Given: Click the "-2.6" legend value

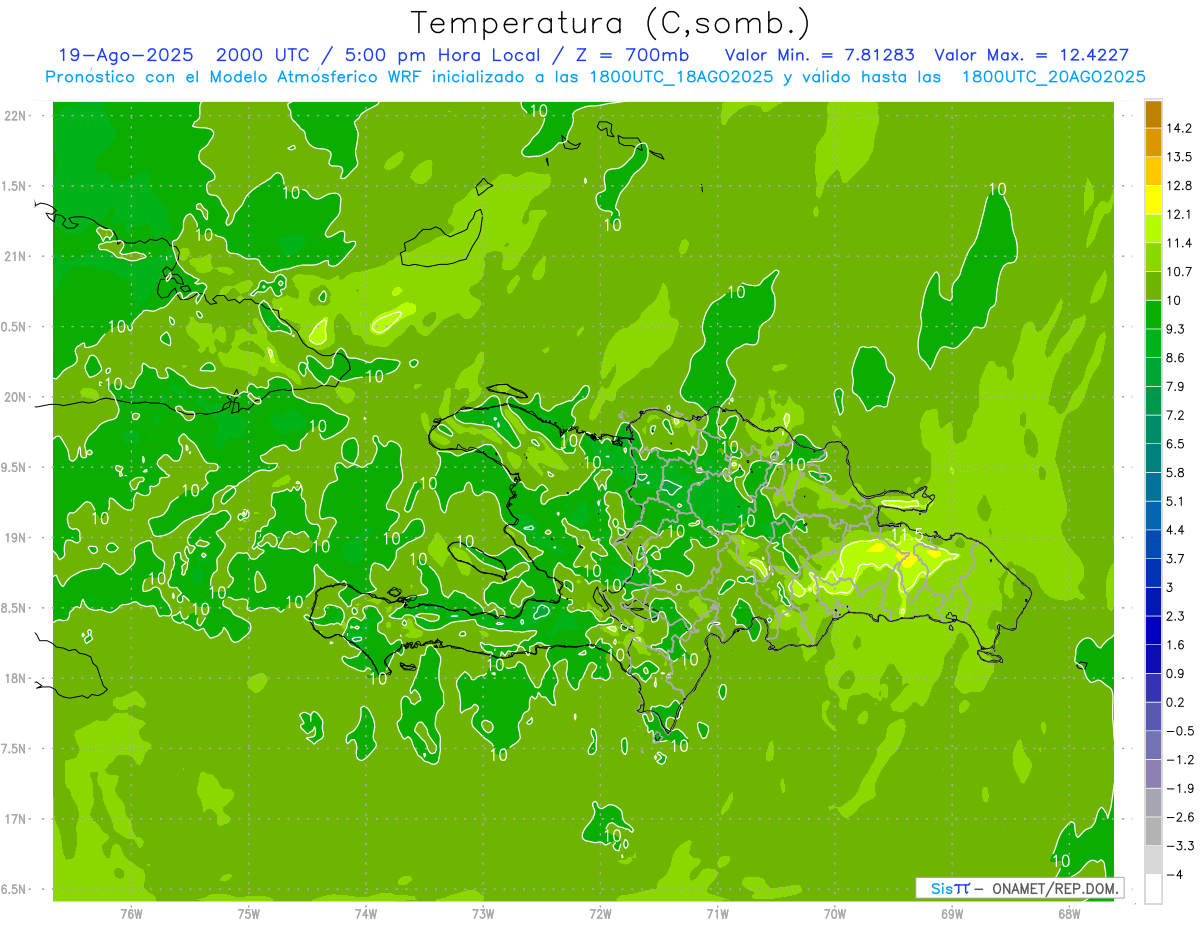Looking at the screenshot, I should coord(1180,817).
